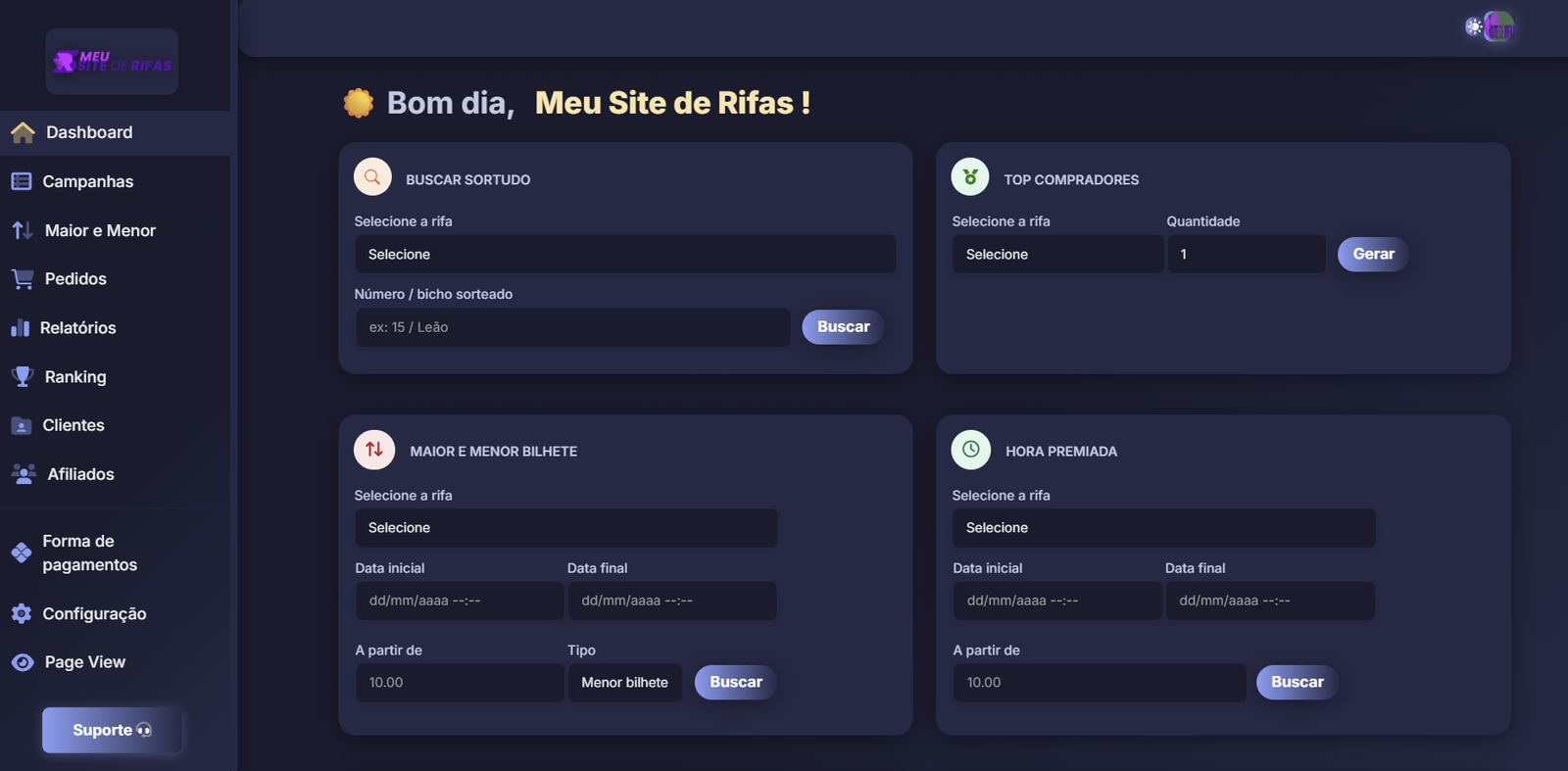This screenshot has width=1568, height=771.
Task: Toggle the light/dark theme sun switch
Action: [x=1474, y=26]
